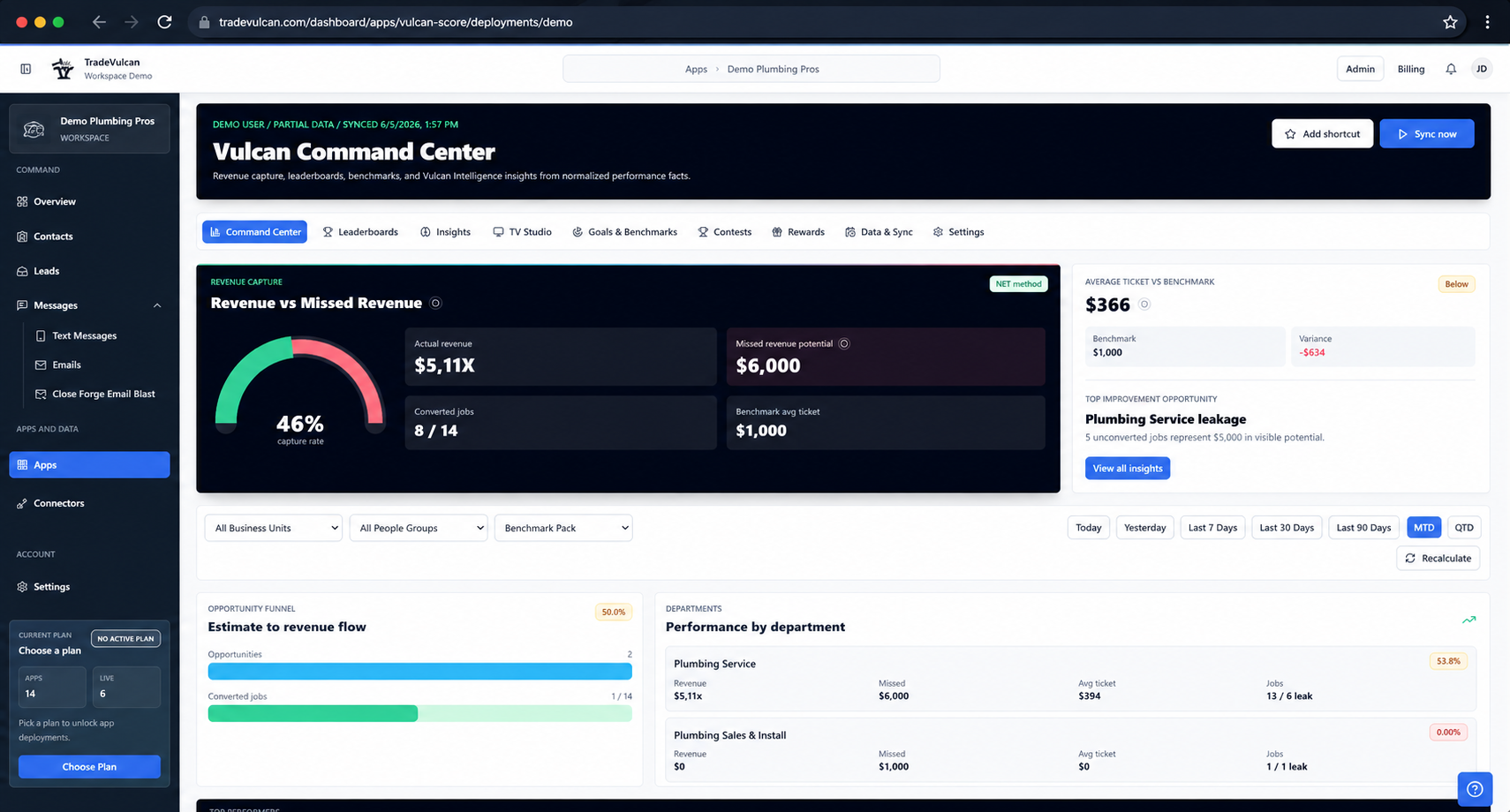
Task: Click the Plumbing Service department card
Action: [1070, 679]
